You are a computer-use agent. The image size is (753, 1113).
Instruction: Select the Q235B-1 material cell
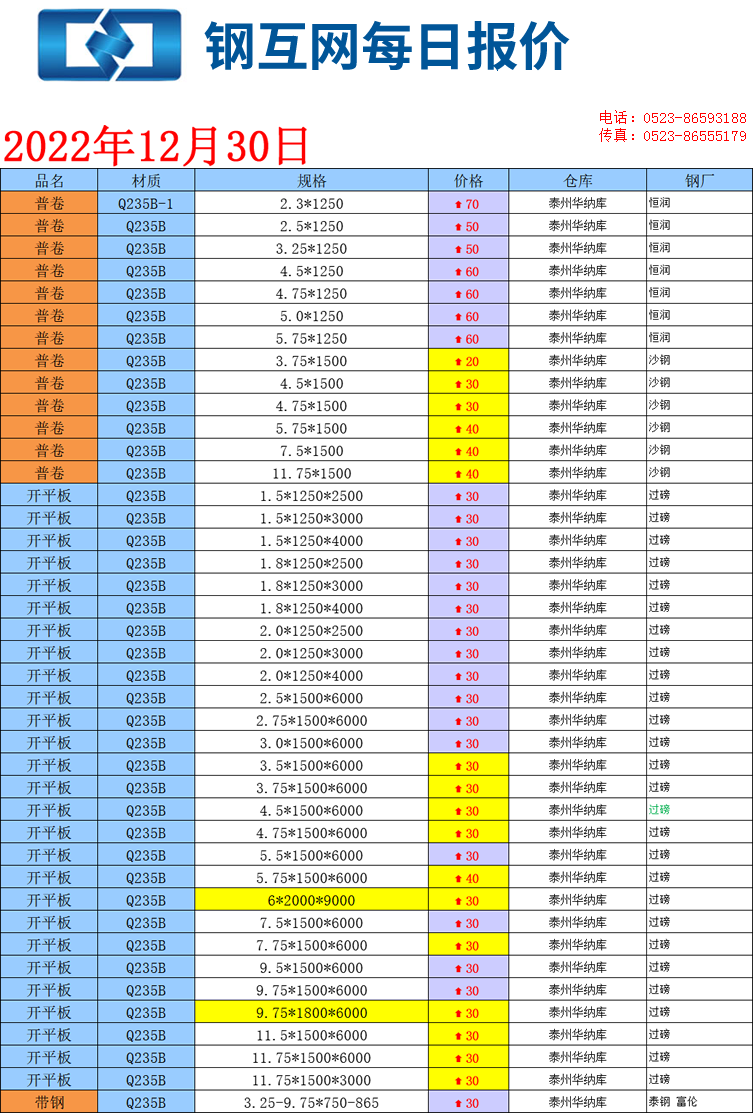click(x=146, y=204)
